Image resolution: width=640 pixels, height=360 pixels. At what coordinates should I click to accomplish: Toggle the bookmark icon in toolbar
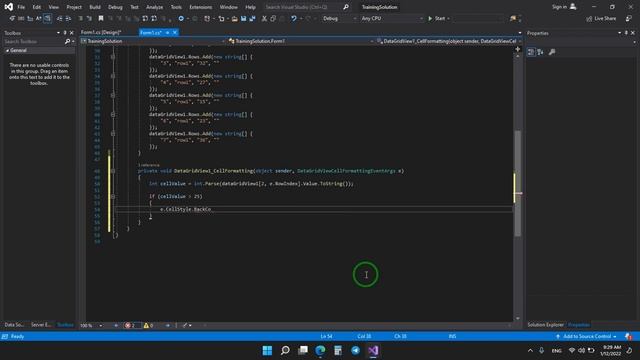point(101,18)
